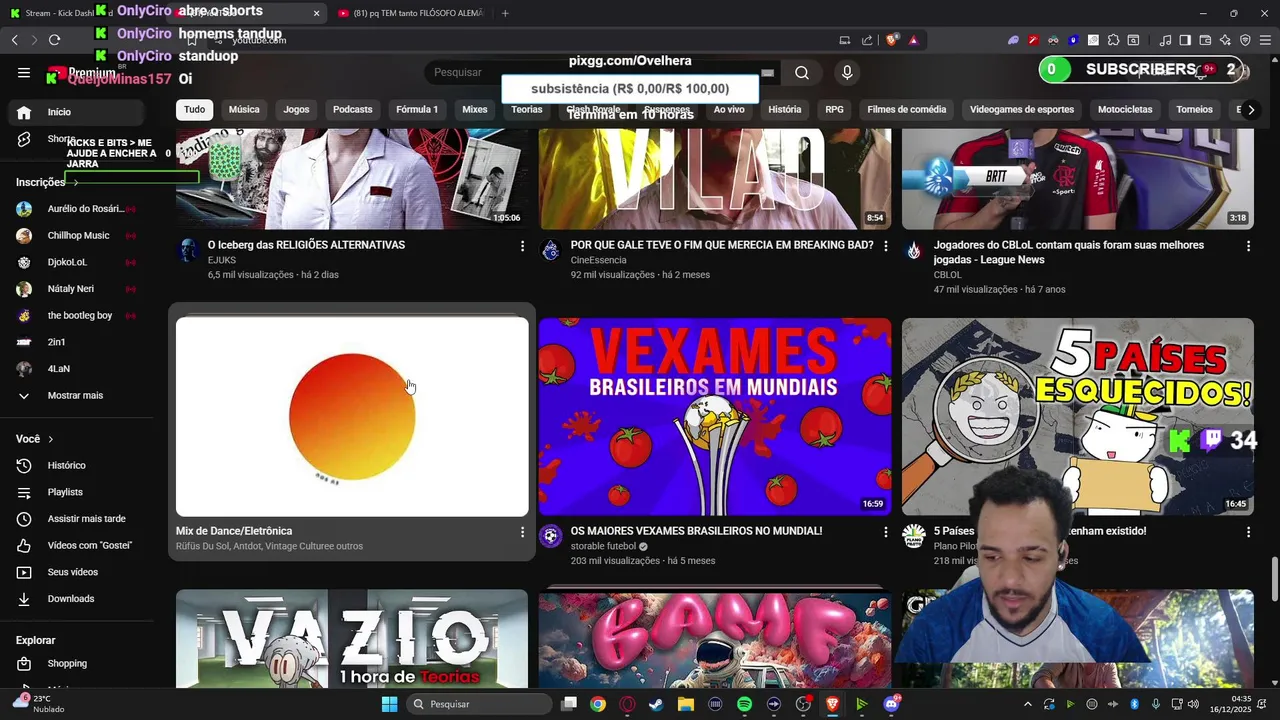The image size is (1280, 720).
Task: Click the page vertical scrollbar thumb
Action: pos(1274,580)
